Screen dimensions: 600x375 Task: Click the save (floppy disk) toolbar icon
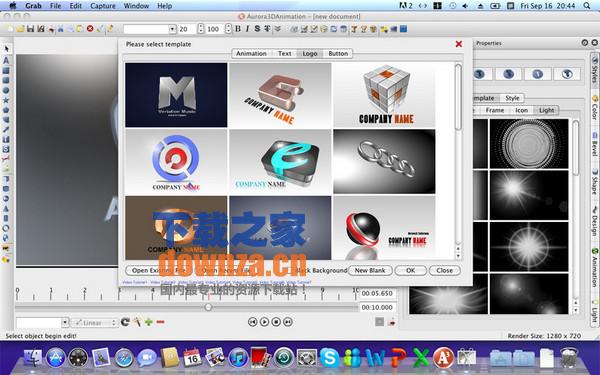[31, 29]
